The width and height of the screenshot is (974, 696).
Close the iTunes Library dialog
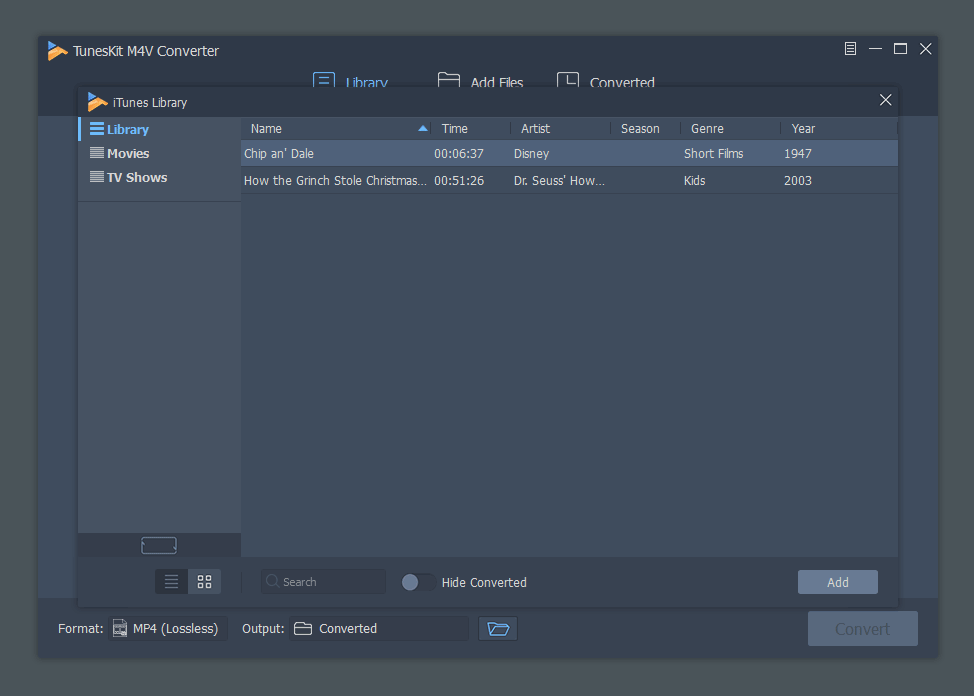(885, 100)
